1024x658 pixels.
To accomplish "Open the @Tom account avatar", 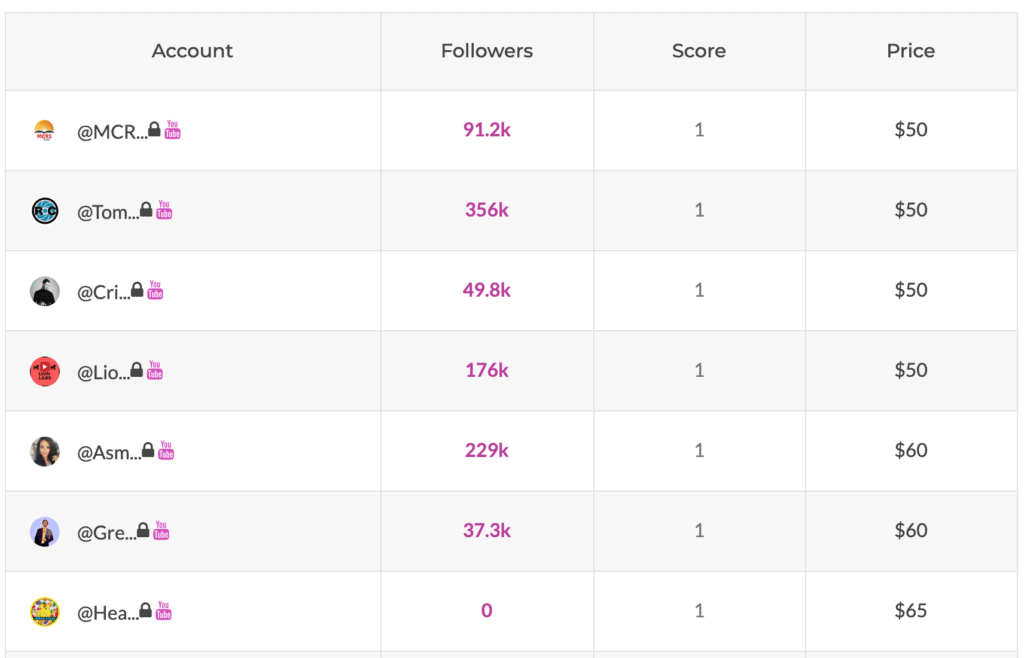I will pos(45,211).
